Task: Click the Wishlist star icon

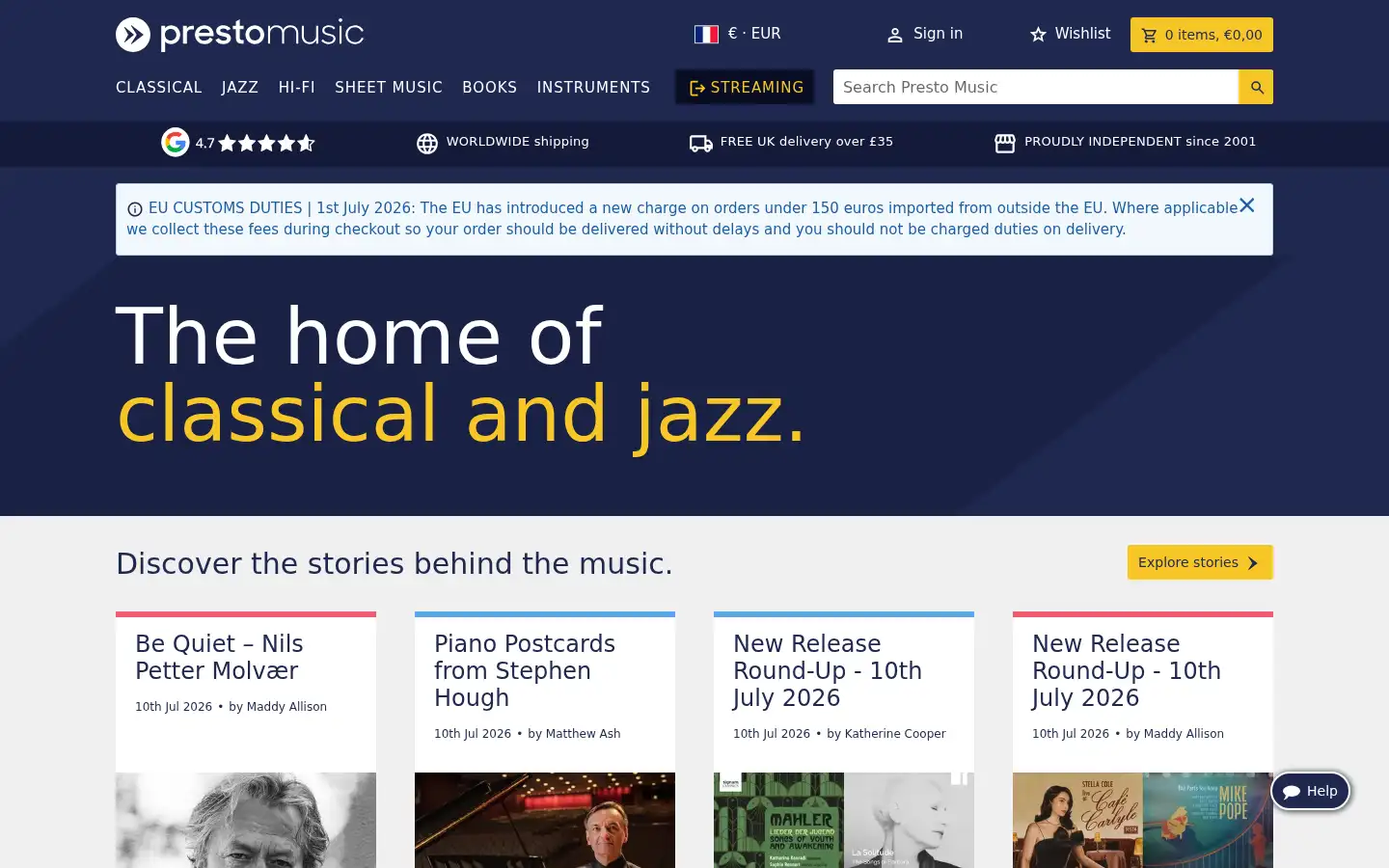Action: (x=1038, y=35)
